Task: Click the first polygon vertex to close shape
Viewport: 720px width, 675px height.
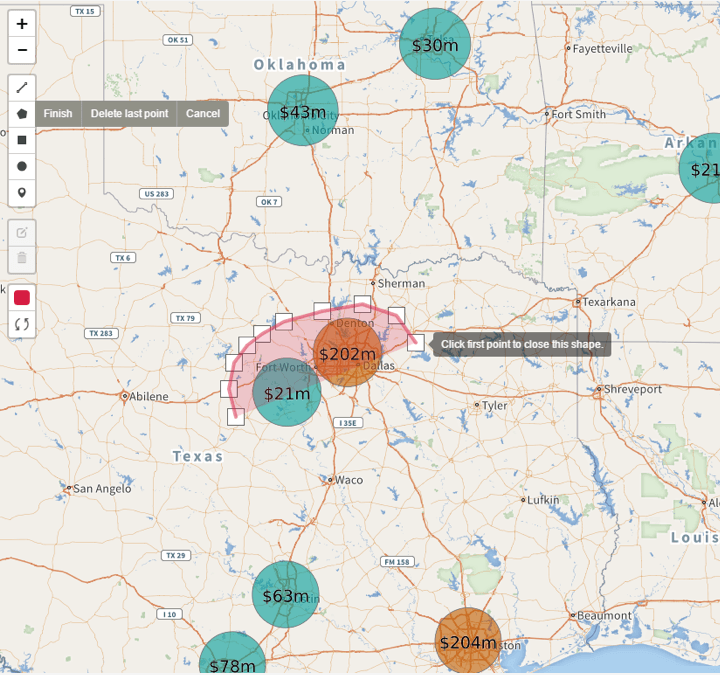Action: [236, 417]
